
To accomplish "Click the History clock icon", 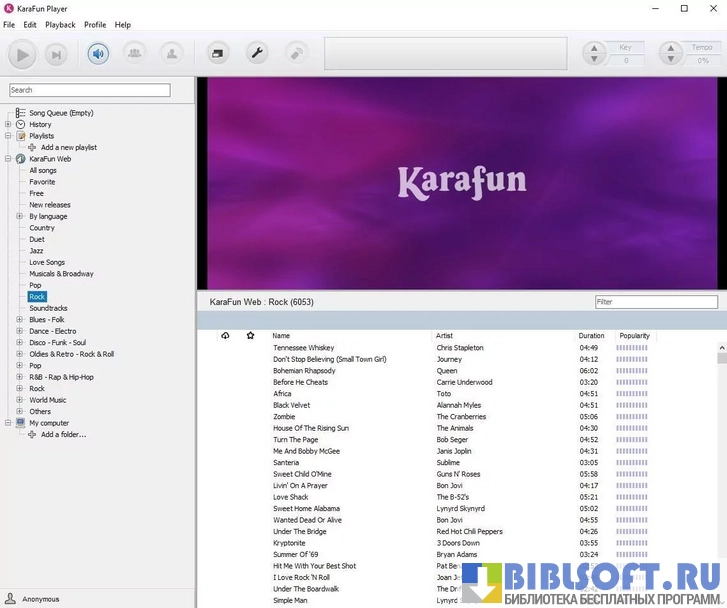I will [21, 125].
